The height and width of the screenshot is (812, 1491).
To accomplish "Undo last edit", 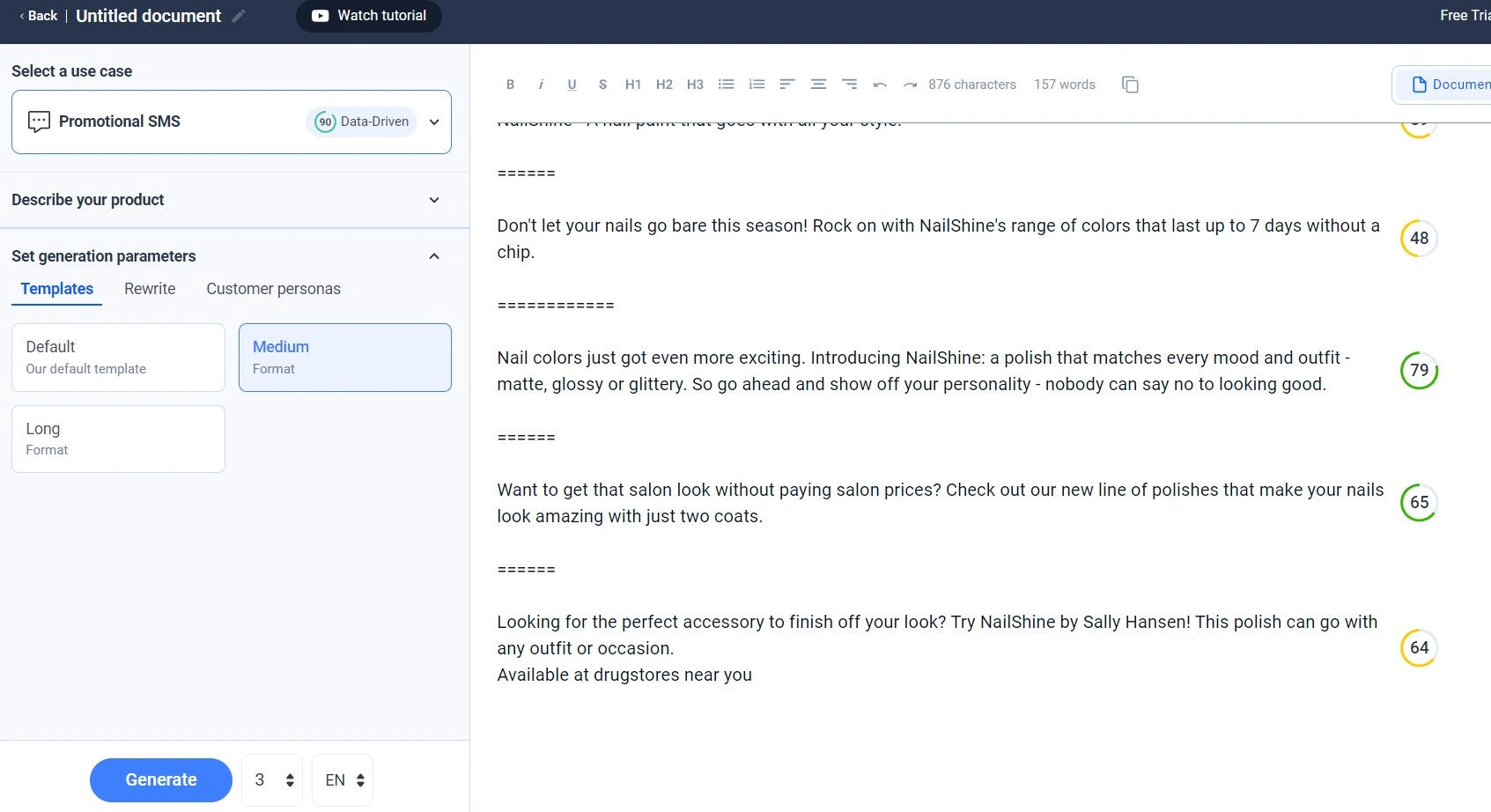I will click(x=880, y=85).
